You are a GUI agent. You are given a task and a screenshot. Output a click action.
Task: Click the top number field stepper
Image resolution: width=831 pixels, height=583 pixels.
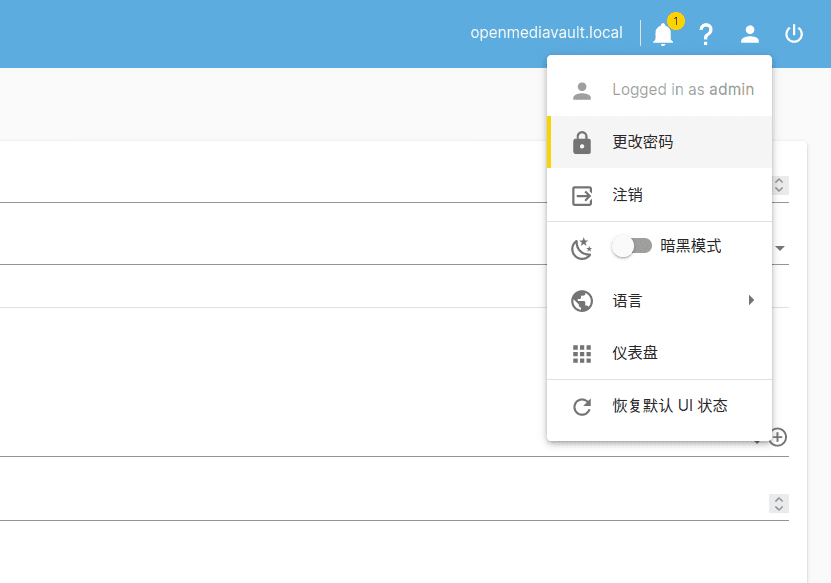coord(779,186)
